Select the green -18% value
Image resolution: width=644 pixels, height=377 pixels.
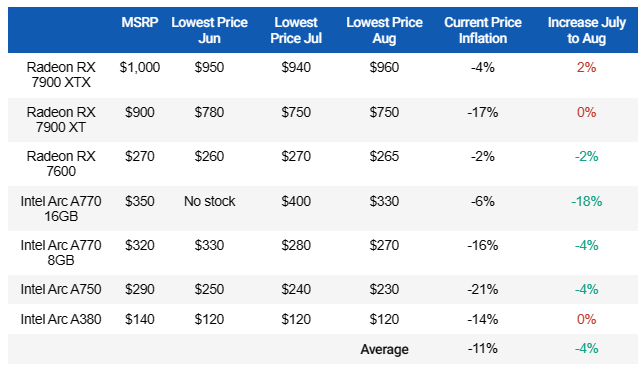(x=586, y=201)
